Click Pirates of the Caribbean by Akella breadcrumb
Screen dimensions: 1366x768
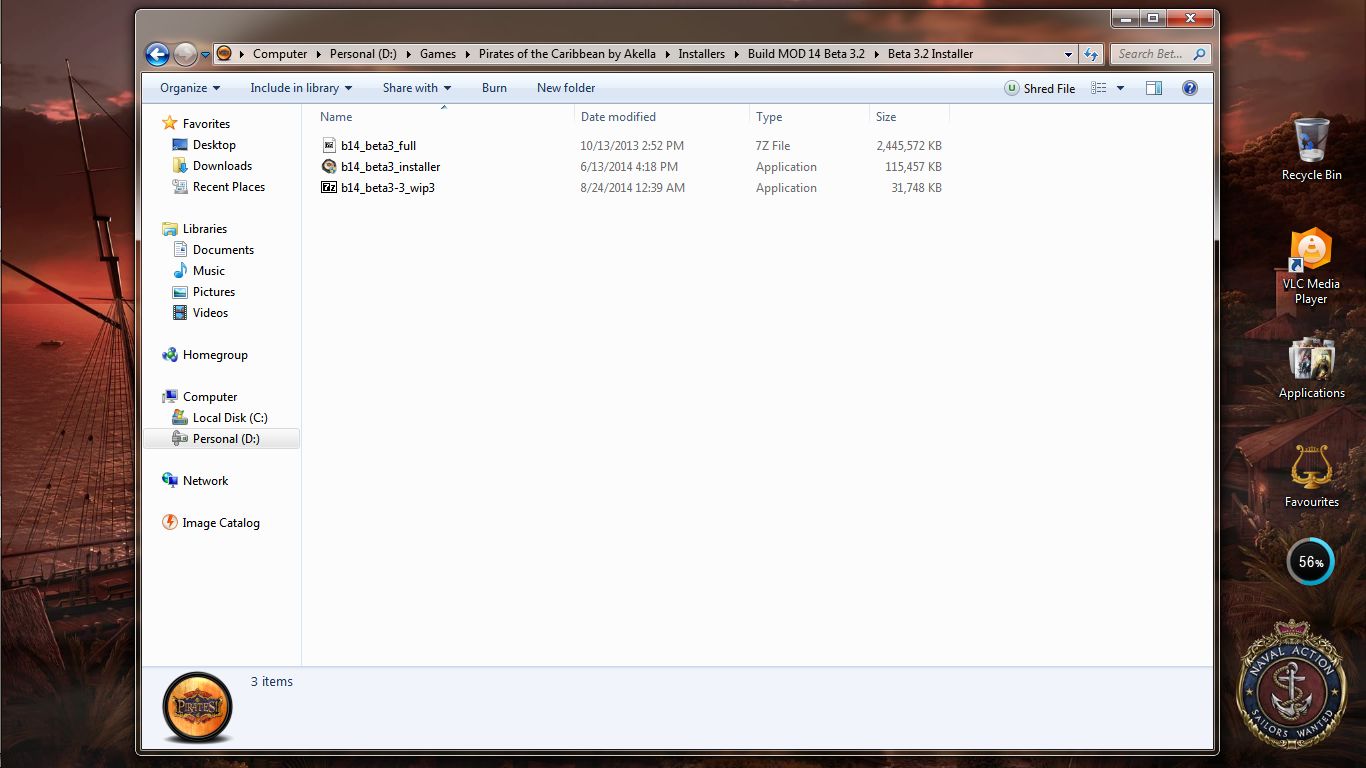[567, 54]
